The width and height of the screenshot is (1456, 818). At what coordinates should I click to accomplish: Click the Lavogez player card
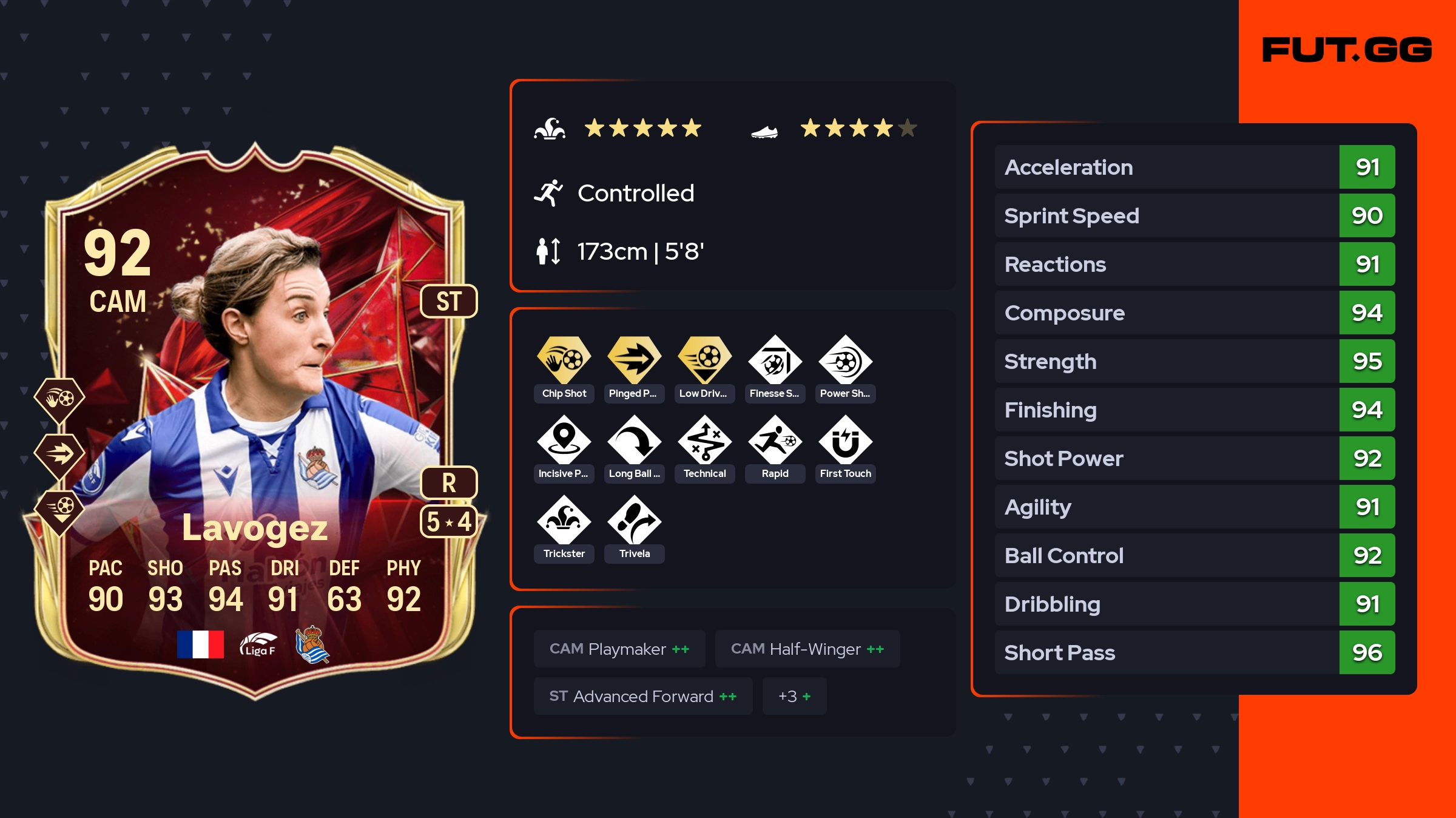(x=255, y=422)
